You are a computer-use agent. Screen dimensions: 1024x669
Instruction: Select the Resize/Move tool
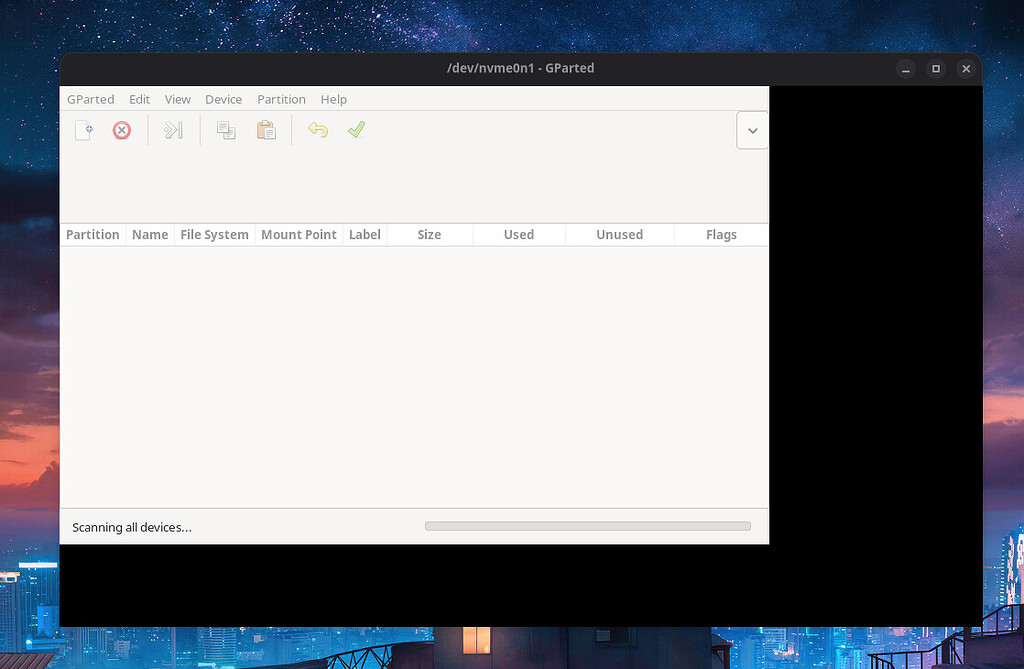tap(172, 130)
